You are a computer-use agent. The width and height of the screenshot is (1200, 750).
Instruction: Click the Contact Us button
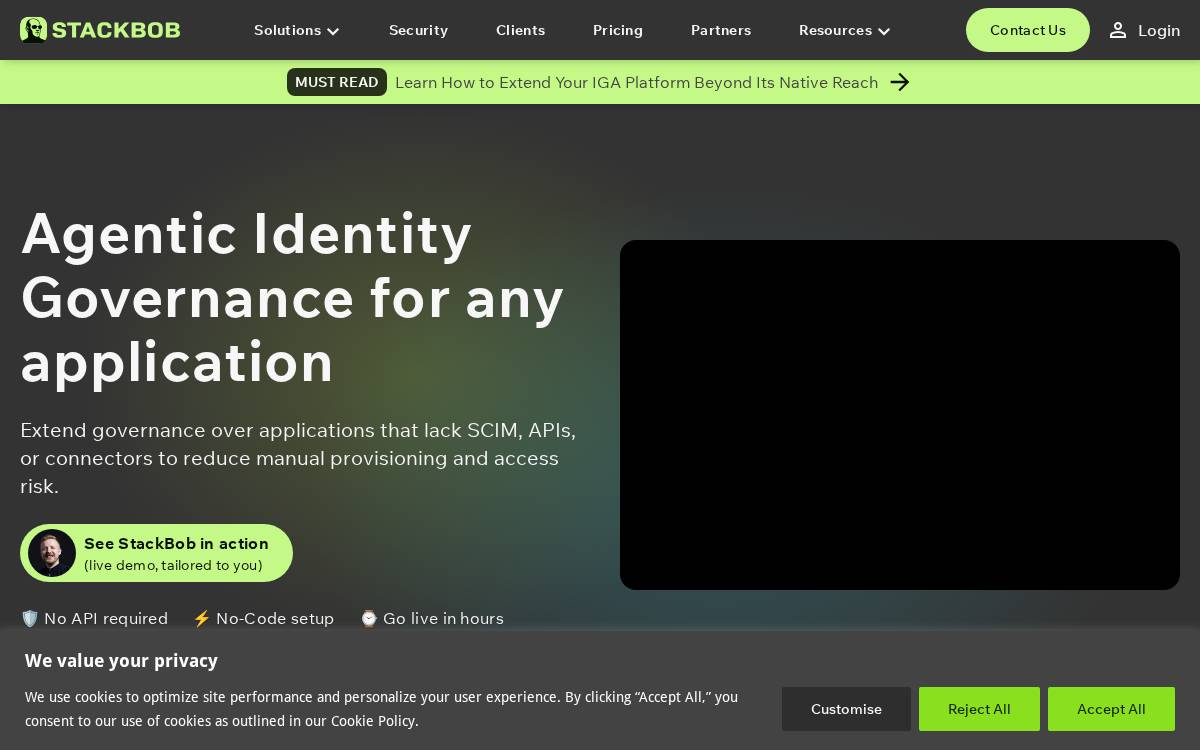pyautogui.click(x=1028, y=30)
